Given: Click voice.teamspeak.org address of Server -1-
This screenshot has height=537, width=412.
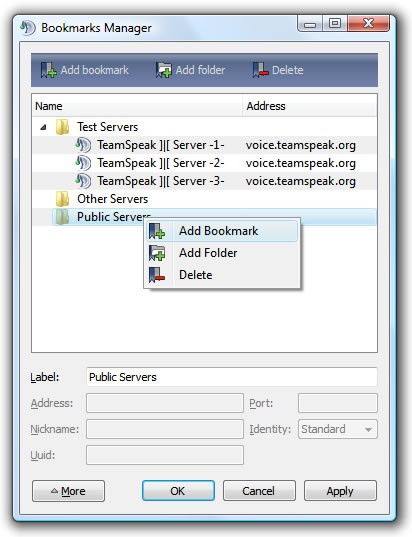Looking at the screenshot, I should [301, 145].
